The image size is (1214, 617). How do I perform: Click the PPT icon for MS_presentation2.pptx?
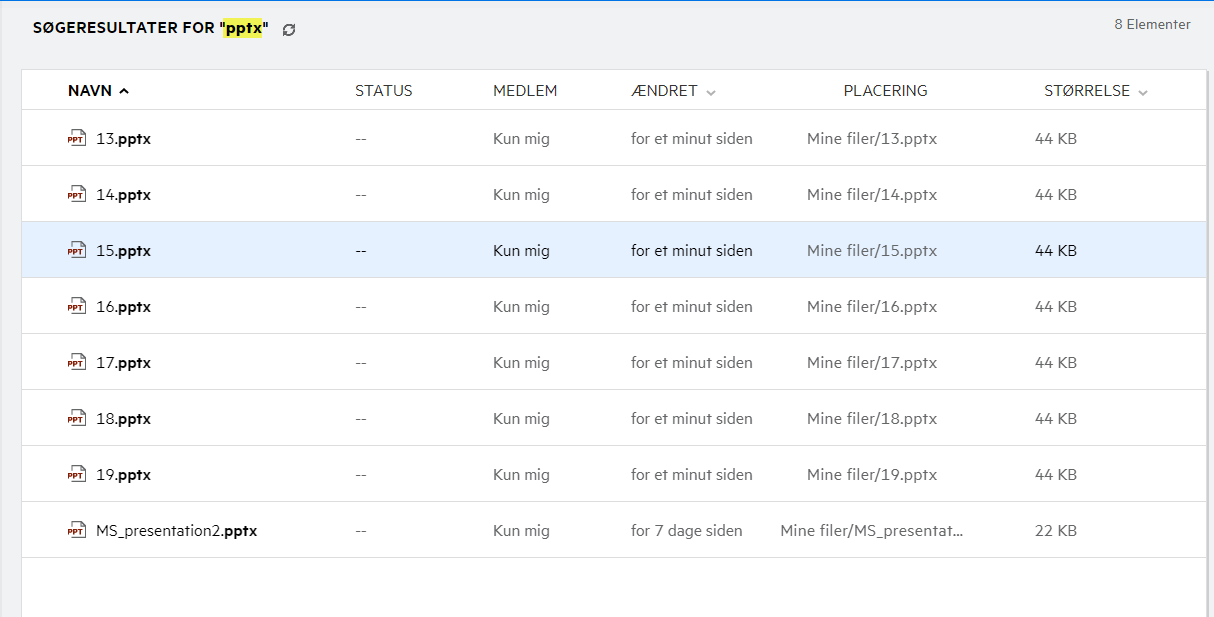click(x=76, y=531)
